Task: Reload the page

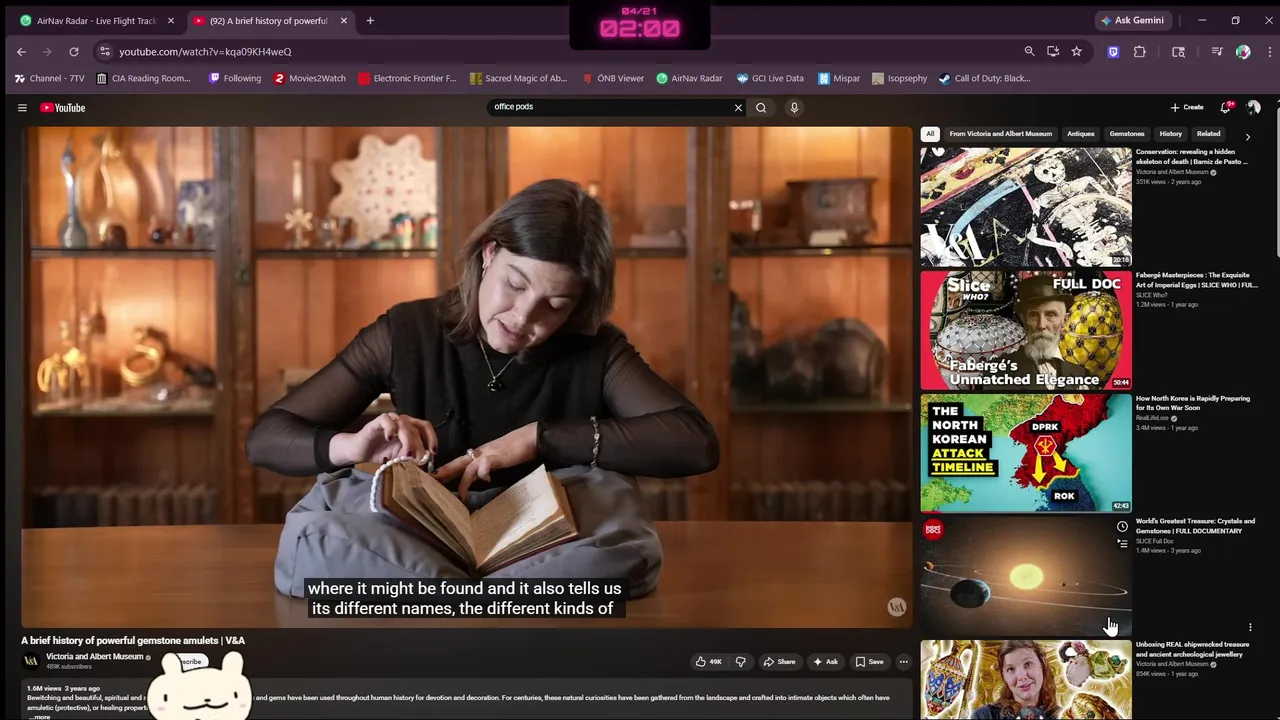Action: pyautogui.click(x=74, y=52)
